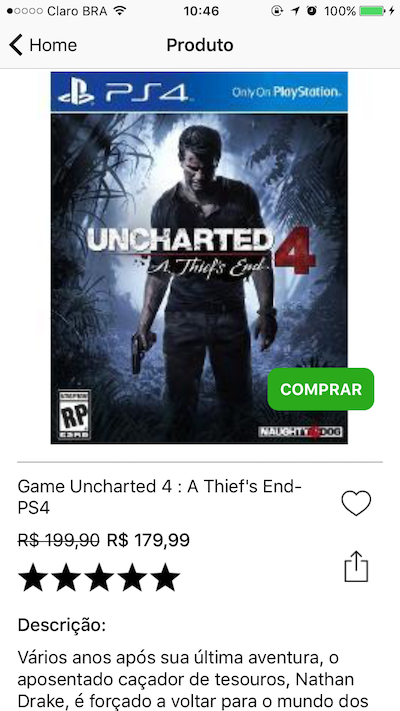Tap the battery indicator in status bar
This screenshot has height=711, width=400.
click(x=372, y=11)
